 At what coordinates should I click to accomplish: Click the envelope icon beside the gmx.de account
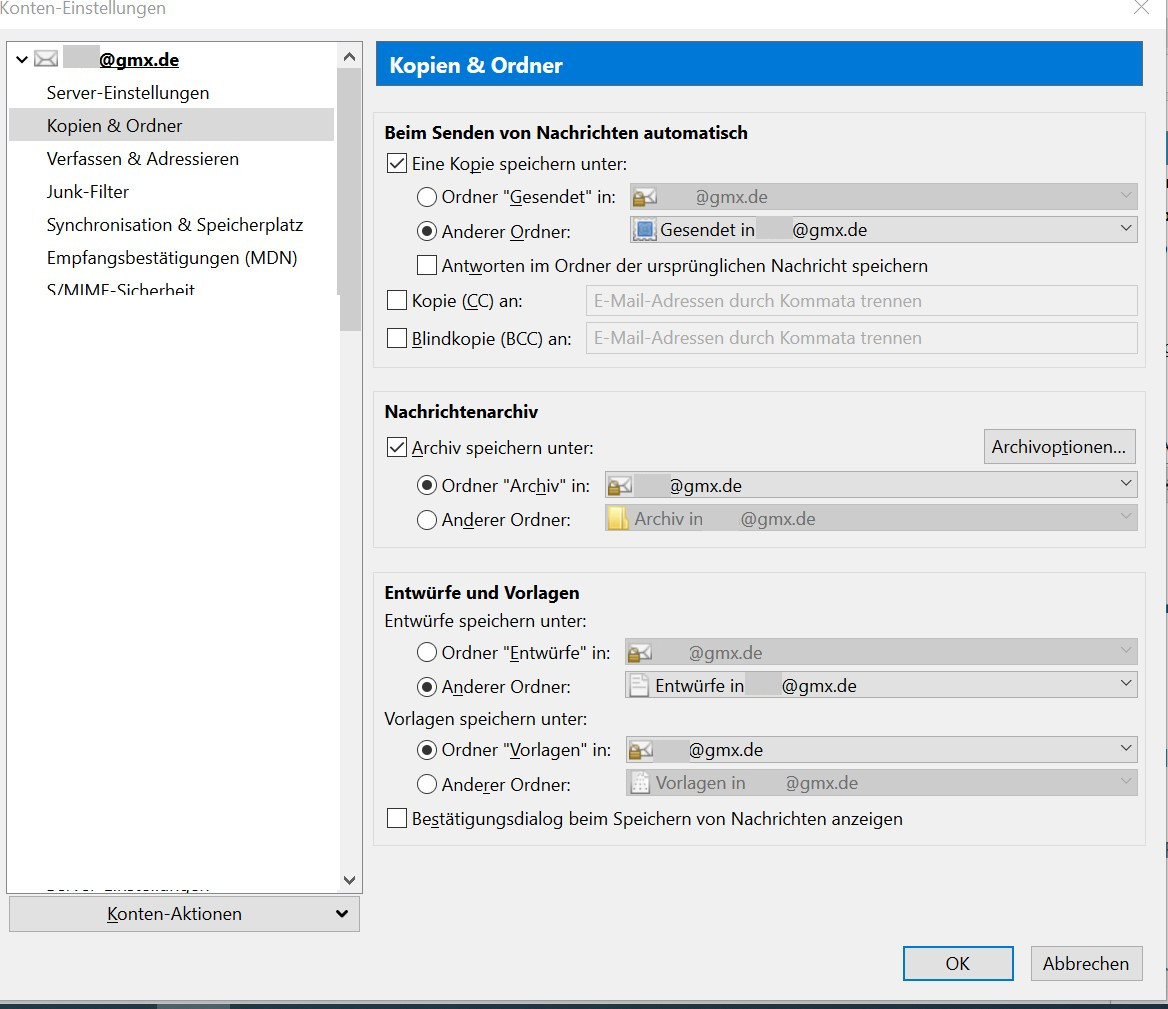(x=46, y=59)
